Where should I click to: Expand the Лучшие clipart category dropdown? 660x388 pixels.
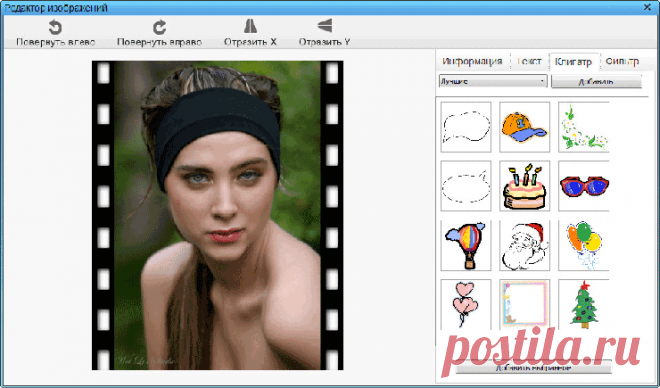[493, 81]
